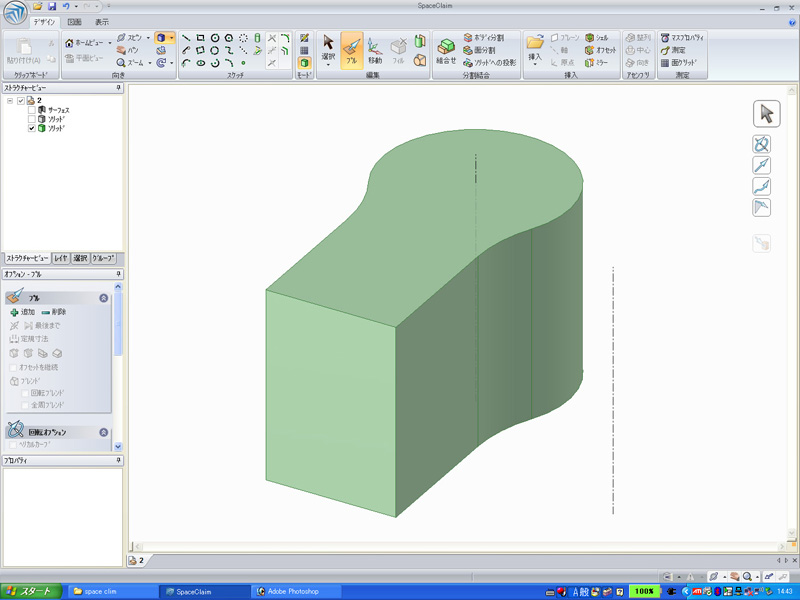Open the レイヤ panel tab
Viewport: 800px width, 600px height.
(61, 258)
